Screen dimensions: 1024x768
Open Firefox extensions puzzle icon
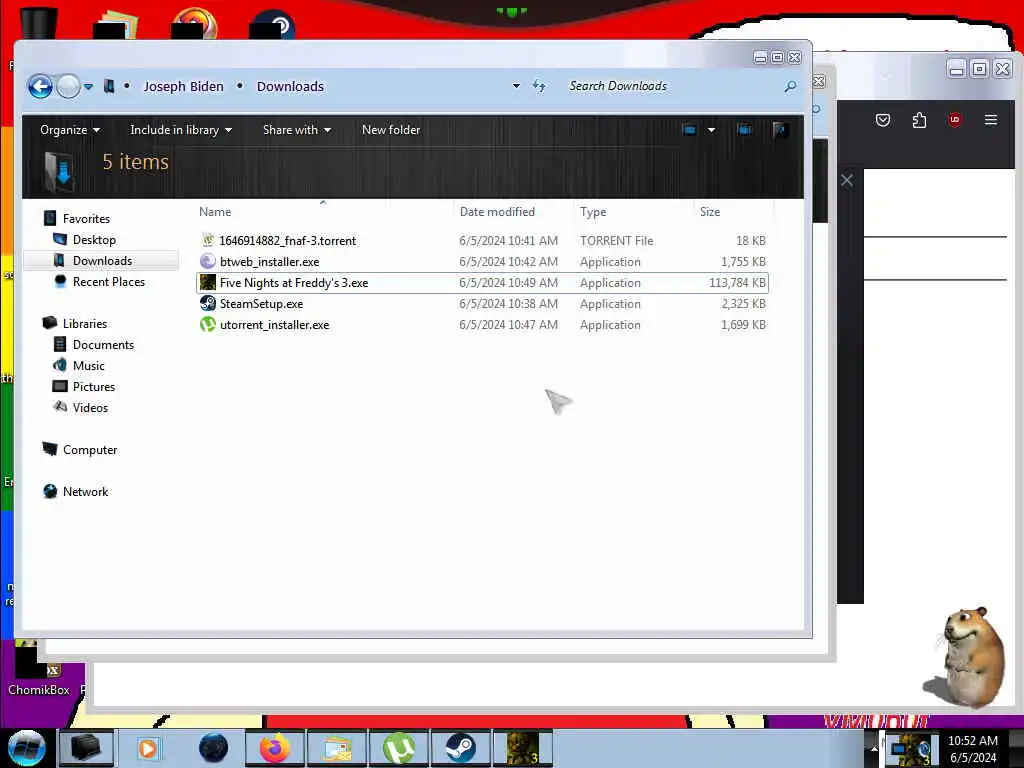(919, 120)
